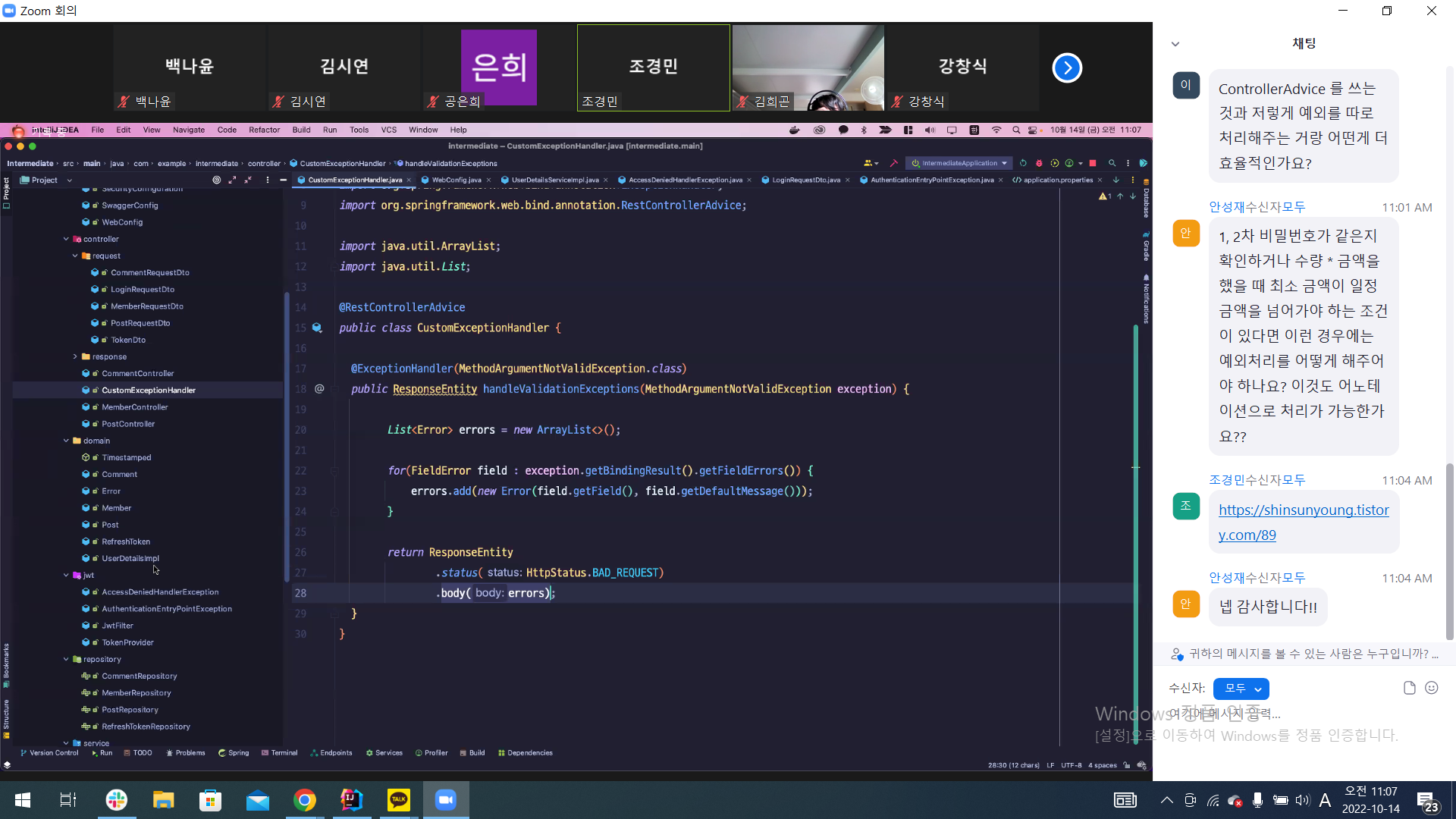1456x819 pixels.
Task: Click the IntelliJ IDEA taskbar icon
Action: (351, 800)
